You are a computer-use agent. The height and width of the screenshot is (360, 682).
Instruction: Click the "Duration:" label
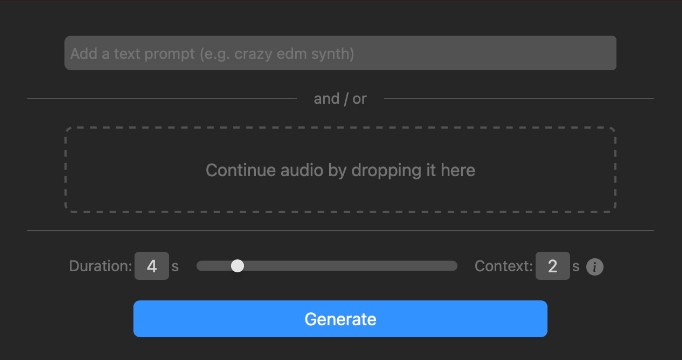pyautogui.click(x=100, y=266)
